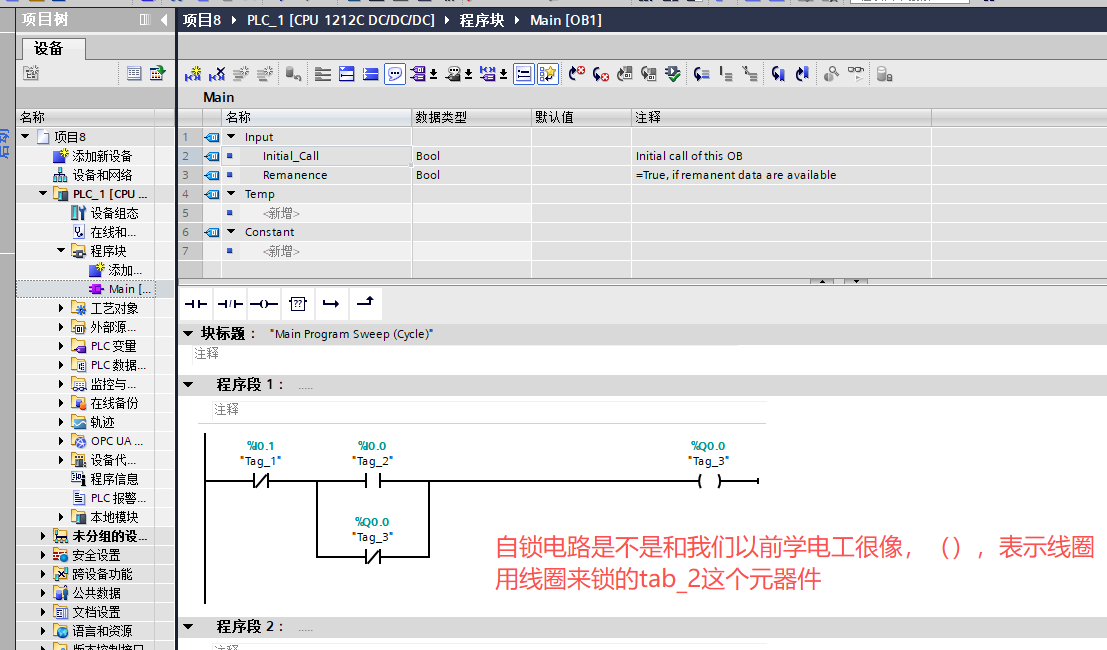Click the grayed database icon at toolbar end
This screenshot has height=650, width=1107.
pos(885,74)
